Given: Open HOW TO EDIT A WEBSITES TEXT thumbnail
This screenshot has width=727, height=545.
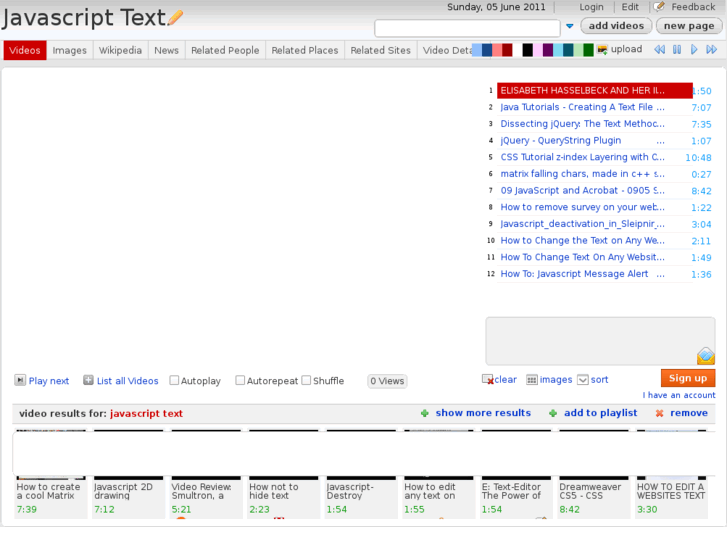Looking at the screenshot, I should click(671, 473).
